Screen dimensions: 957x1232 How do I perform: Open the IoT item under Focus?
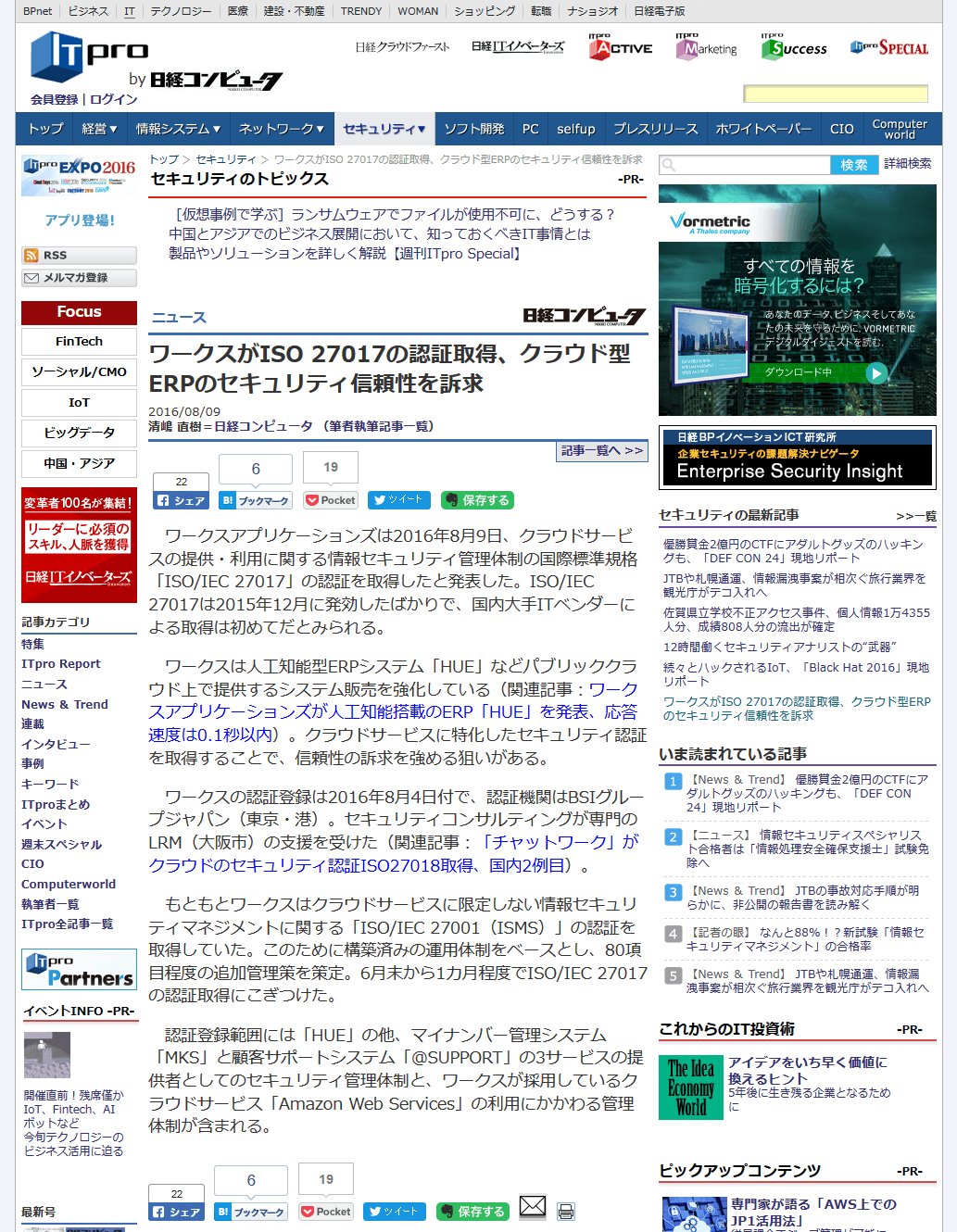click(79, 403)
